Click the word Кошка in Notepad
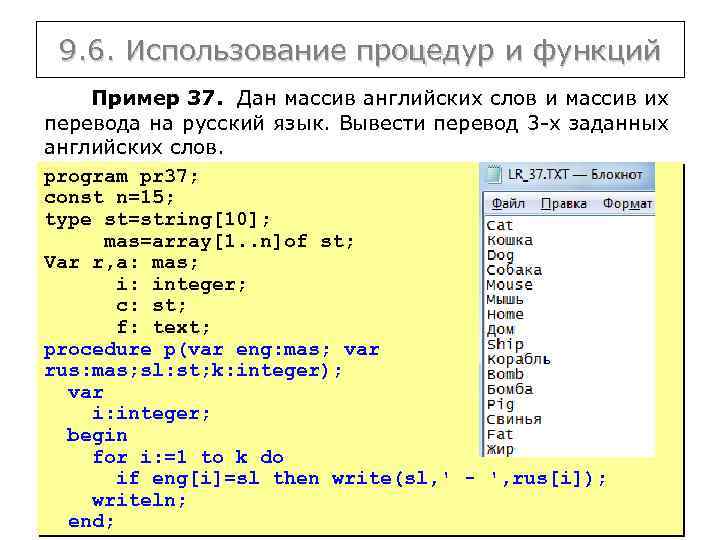Viewport: 720px width, 540px height. point(510,240)
